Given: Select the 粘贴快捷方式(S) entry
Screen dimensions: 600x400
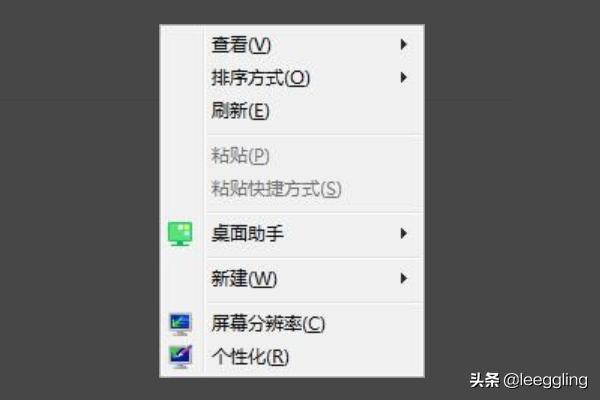Looking at the screenshot, I should pyautogui.click(x=276, y=189).
